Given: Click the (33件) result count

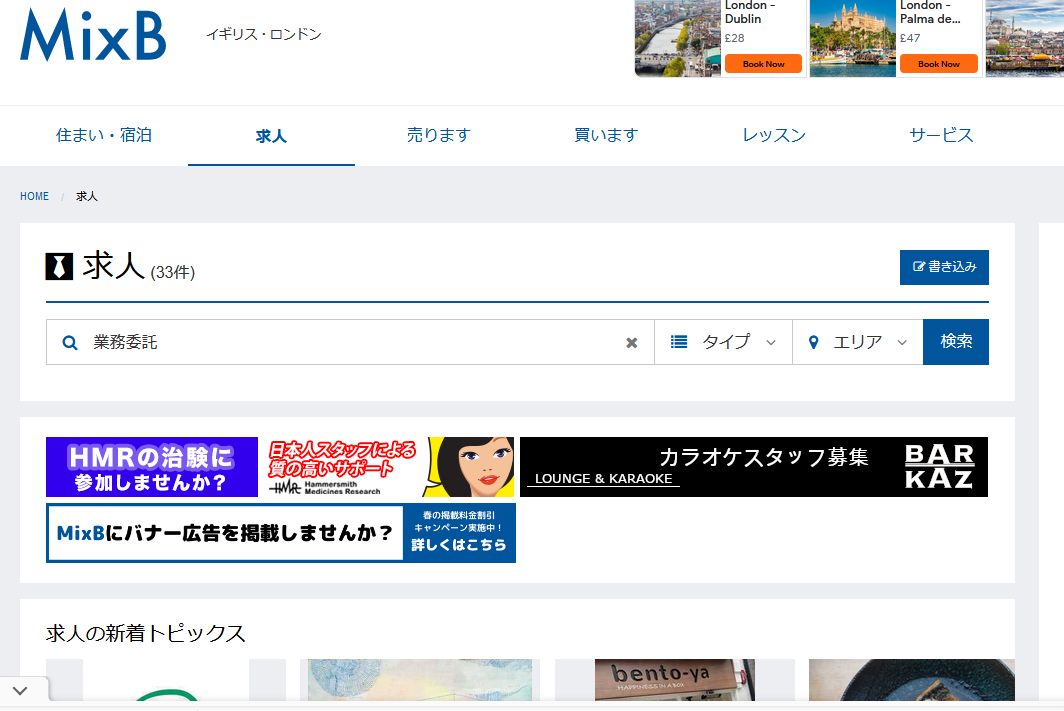Looking at the screenshot, I should [x=172, y=272].
